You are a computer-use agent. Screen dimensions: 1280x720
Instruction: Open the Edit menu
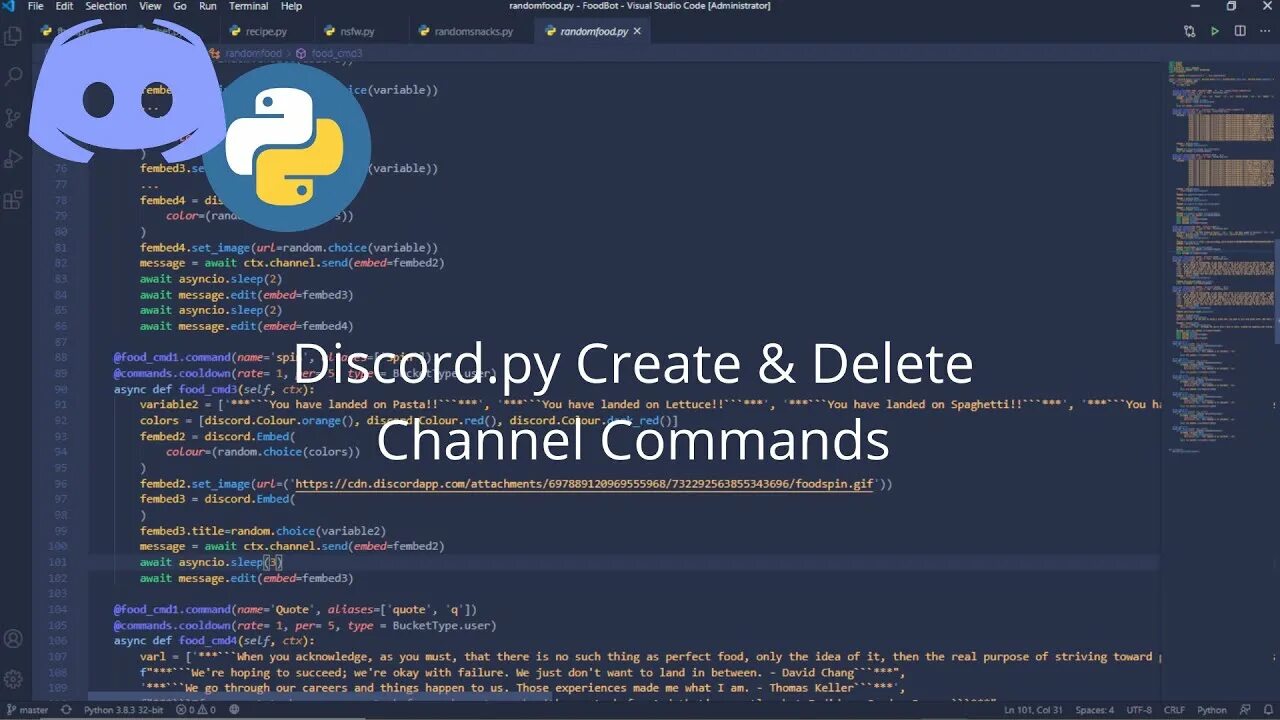[x=64, y=6]
